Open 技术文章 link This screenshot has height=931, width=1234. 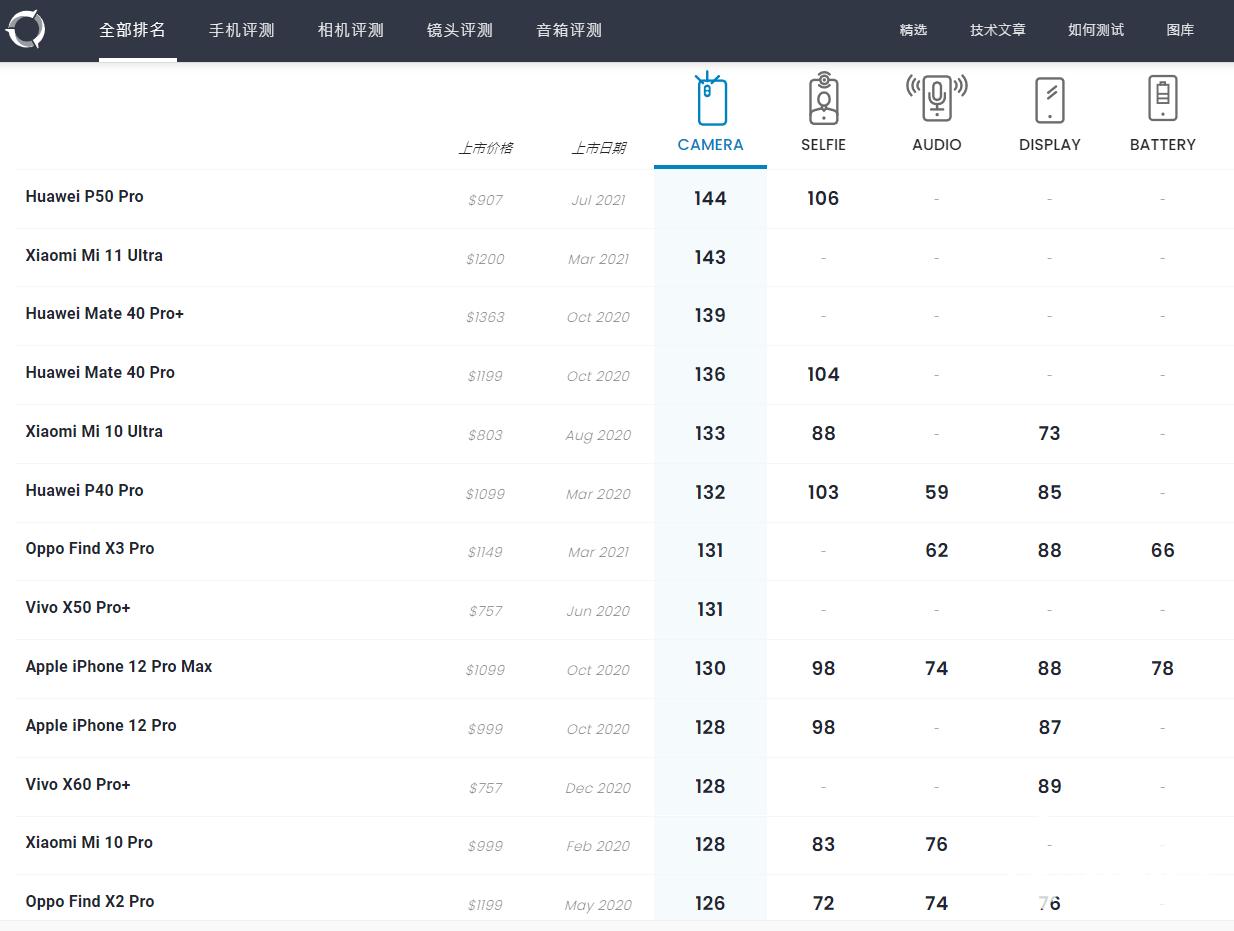click(997, 30)
